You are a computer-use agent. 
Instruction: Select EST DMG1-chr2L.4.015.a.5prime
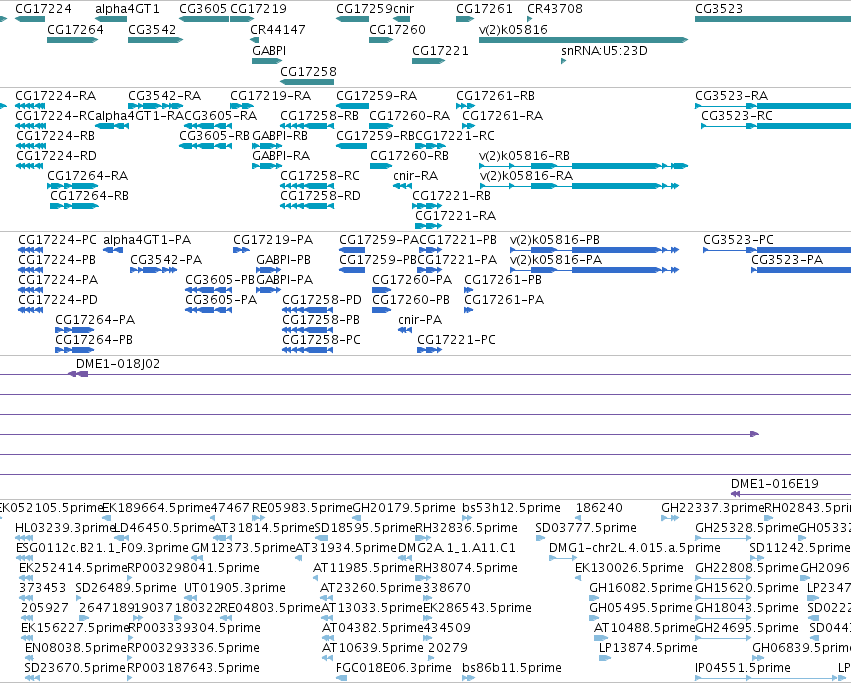point(634,548)
